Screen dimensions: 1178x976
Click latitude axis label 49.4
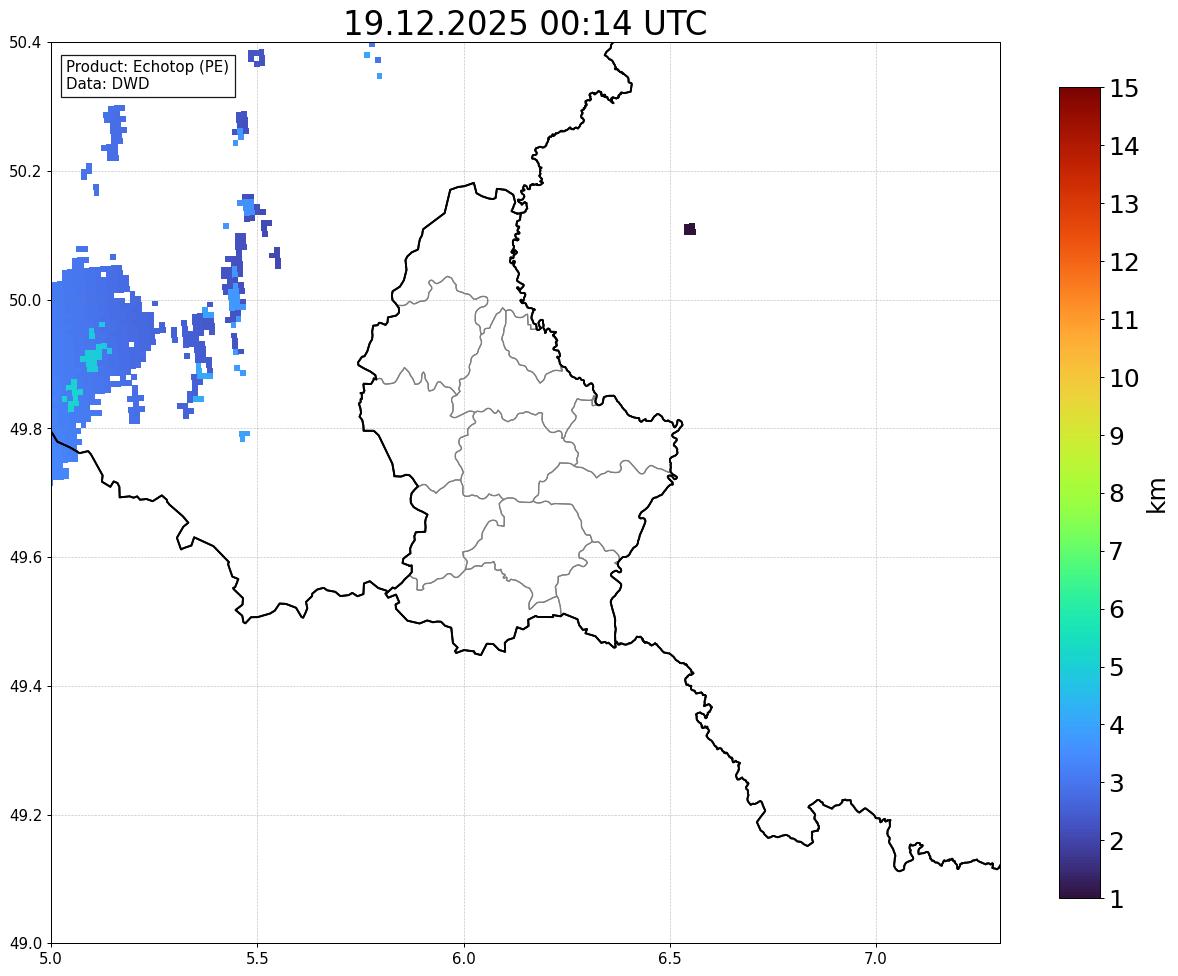pyautogui.click(x=25, y=687)
